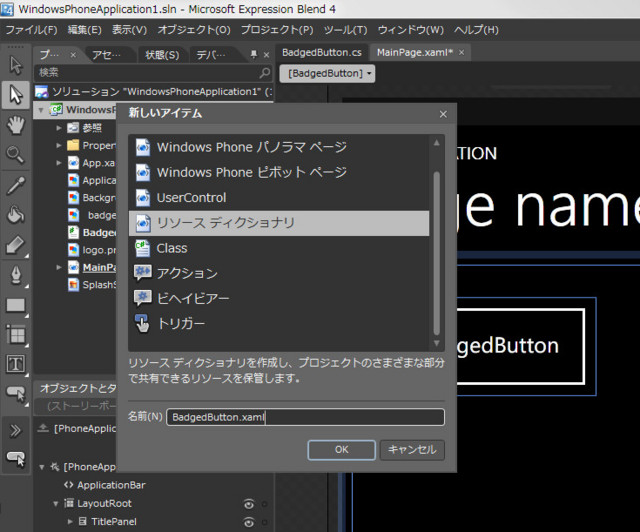Expand the App.xaml node

59,162
